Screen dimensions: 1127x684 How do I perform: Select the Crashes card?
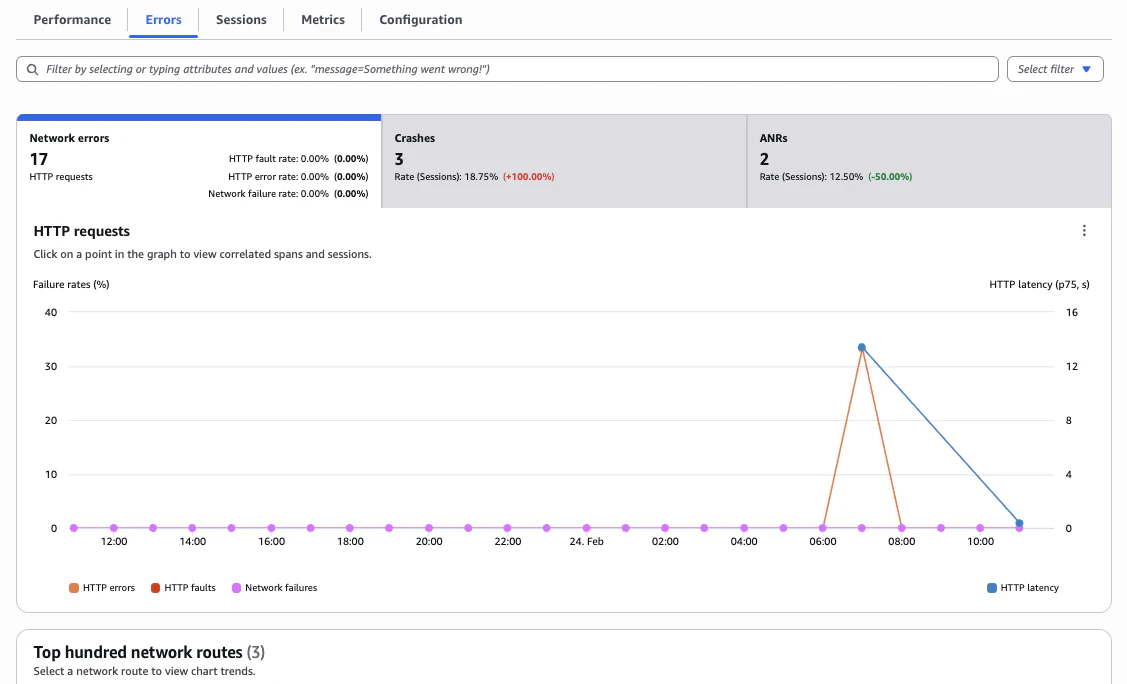click(x=564, y=161)
